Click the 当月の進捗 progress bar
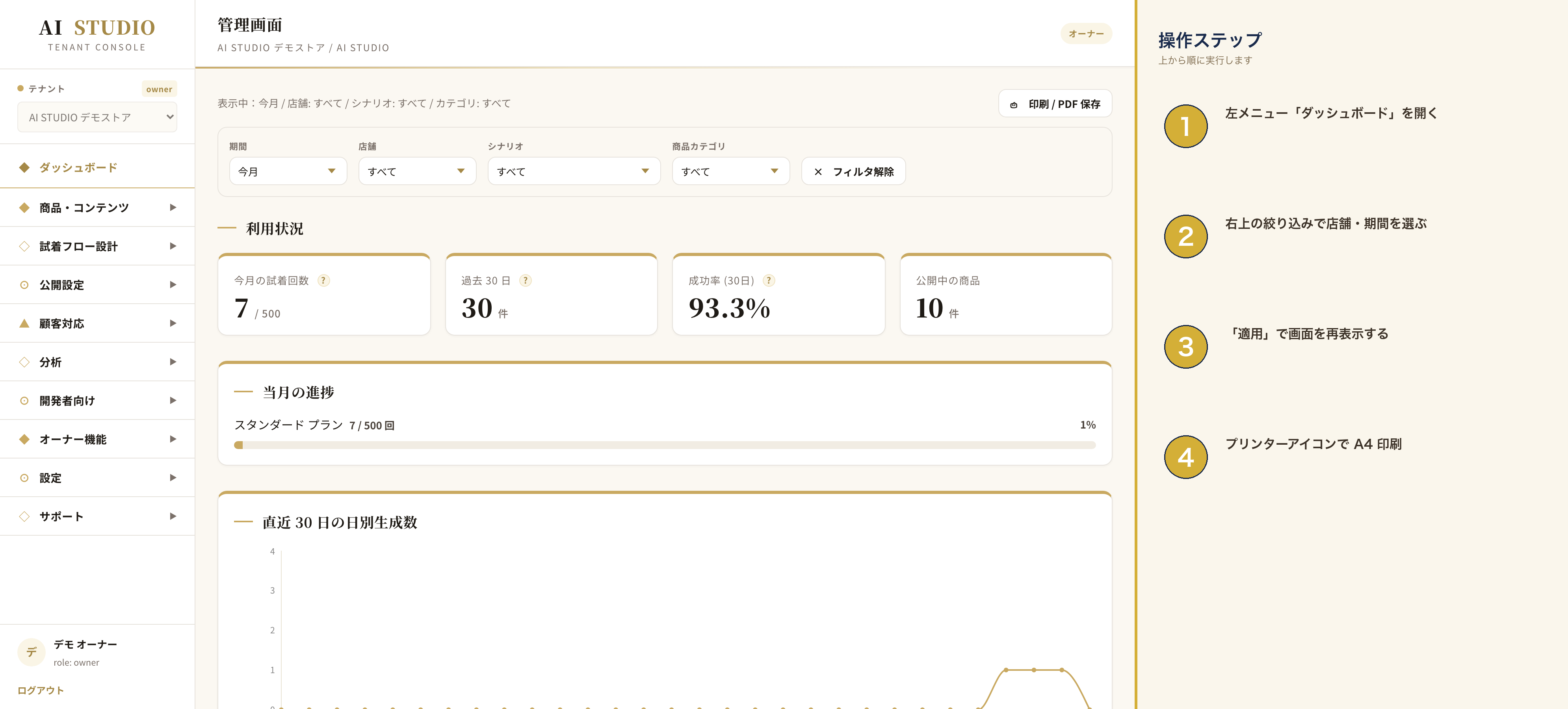This screenshot has width=1568, height=709. coord(665,445)
